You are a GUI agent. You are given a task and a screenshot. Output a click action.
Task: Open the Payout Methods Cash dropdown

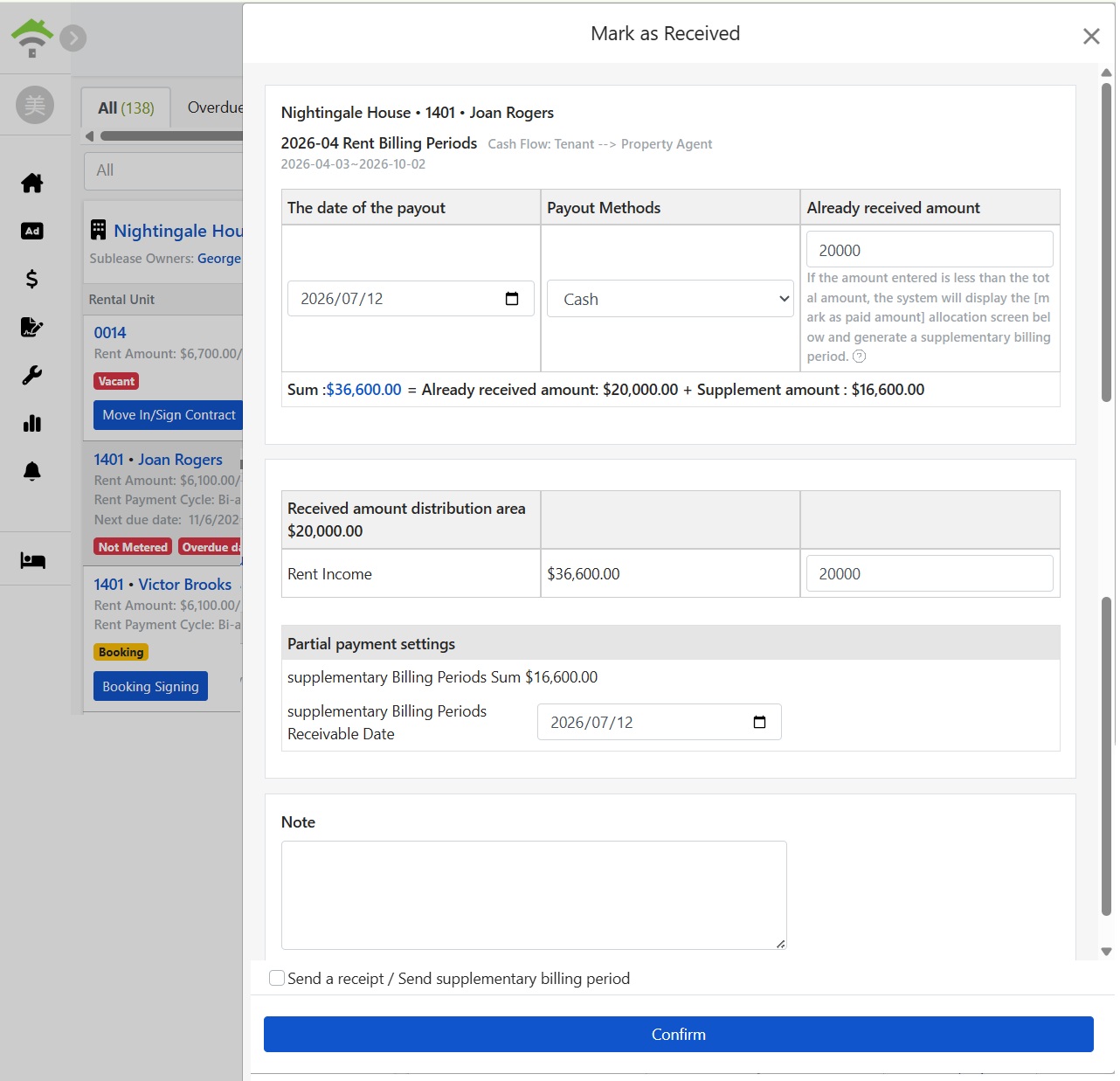click(x=671, y=299)
